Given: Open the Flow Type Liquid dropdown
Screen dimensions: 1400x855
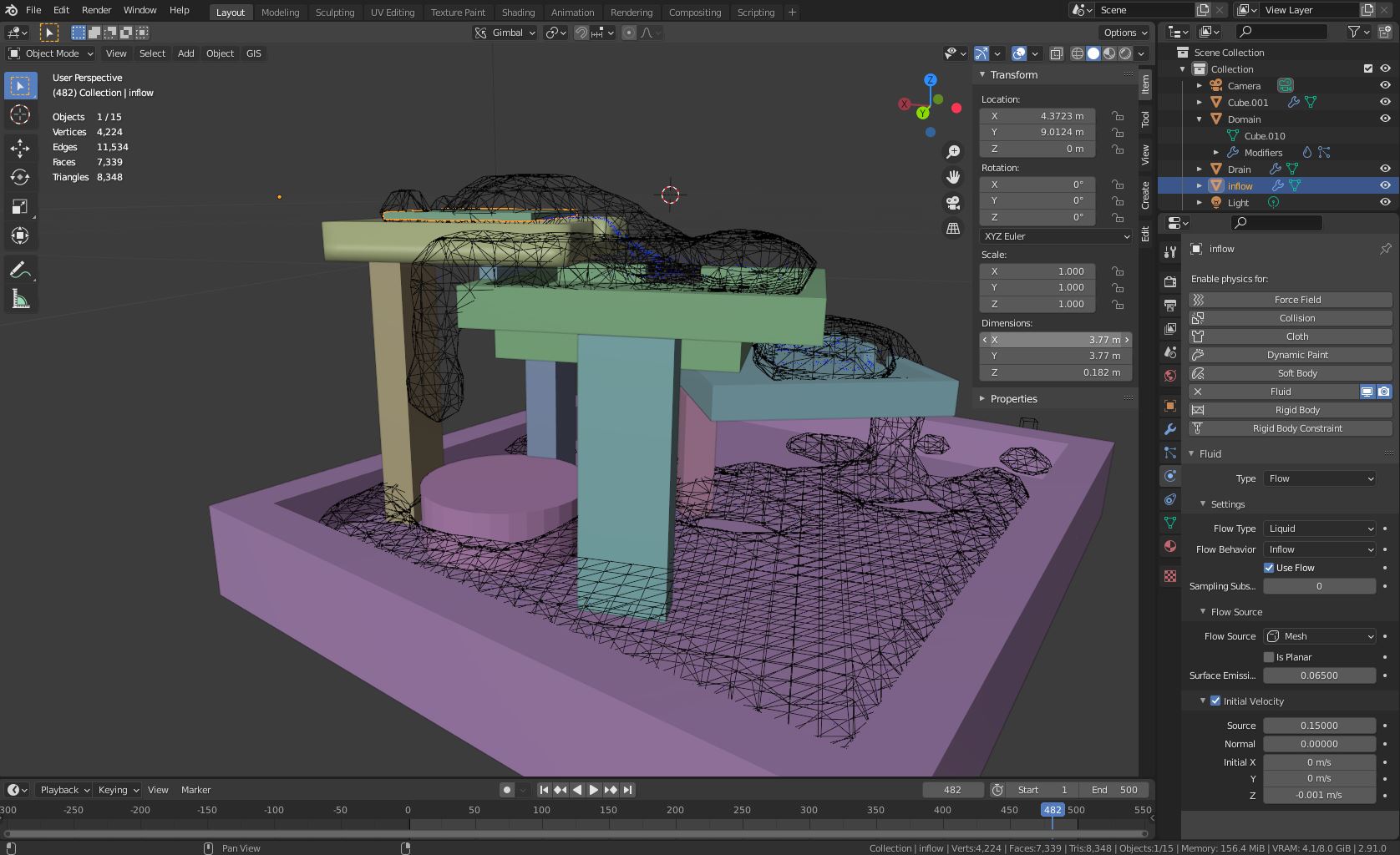Looking at the screenshot, I should pos(1320,529).
